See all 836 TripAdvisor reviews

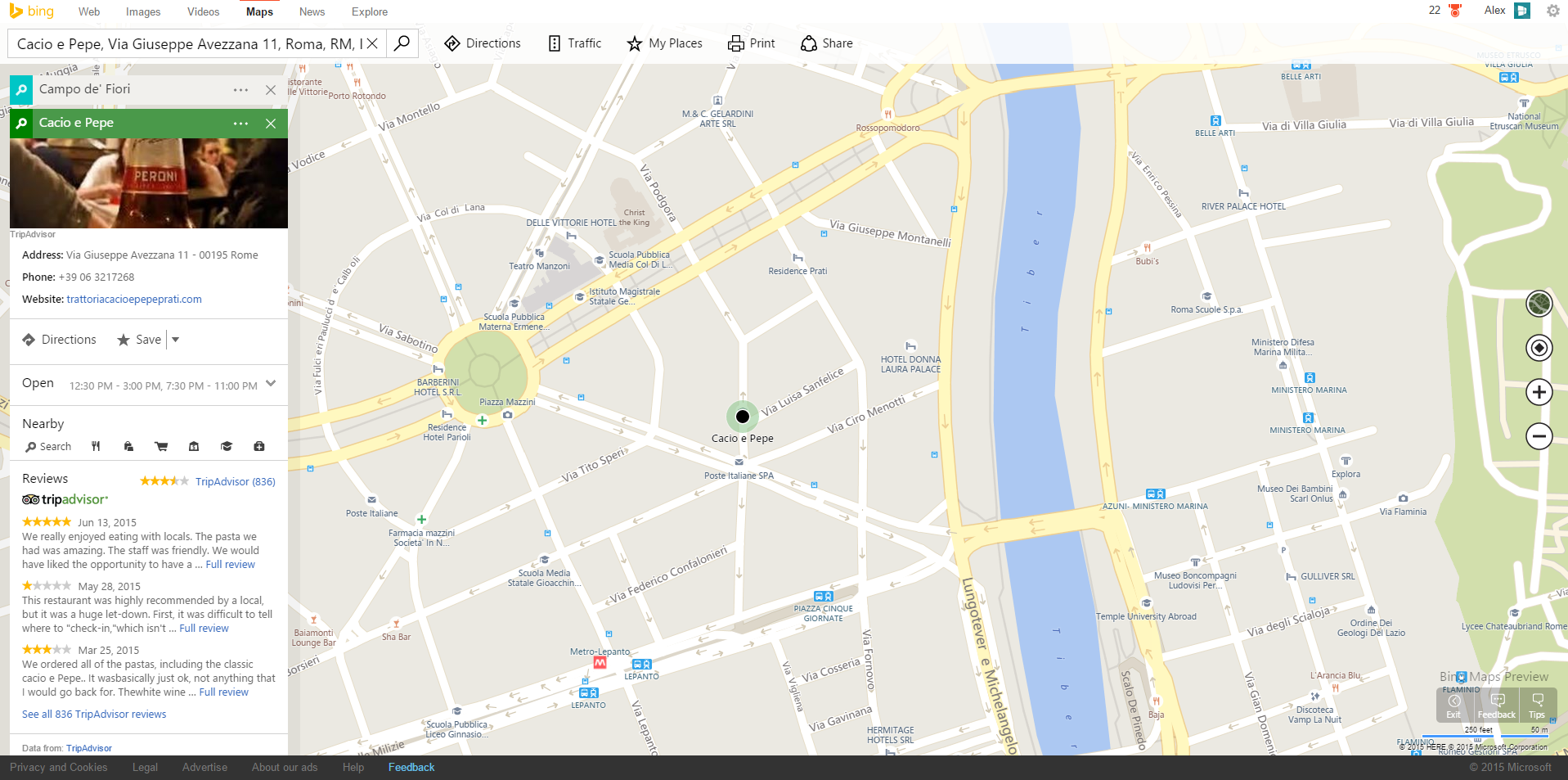(94, 715)
